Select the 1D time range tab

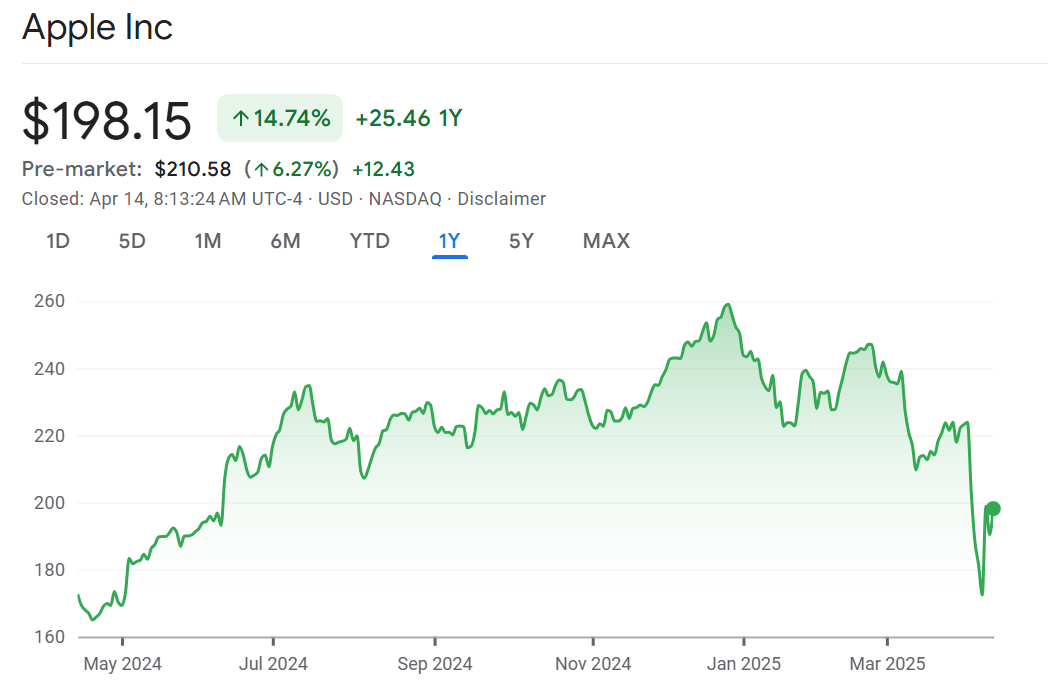[x=58, y=241]
